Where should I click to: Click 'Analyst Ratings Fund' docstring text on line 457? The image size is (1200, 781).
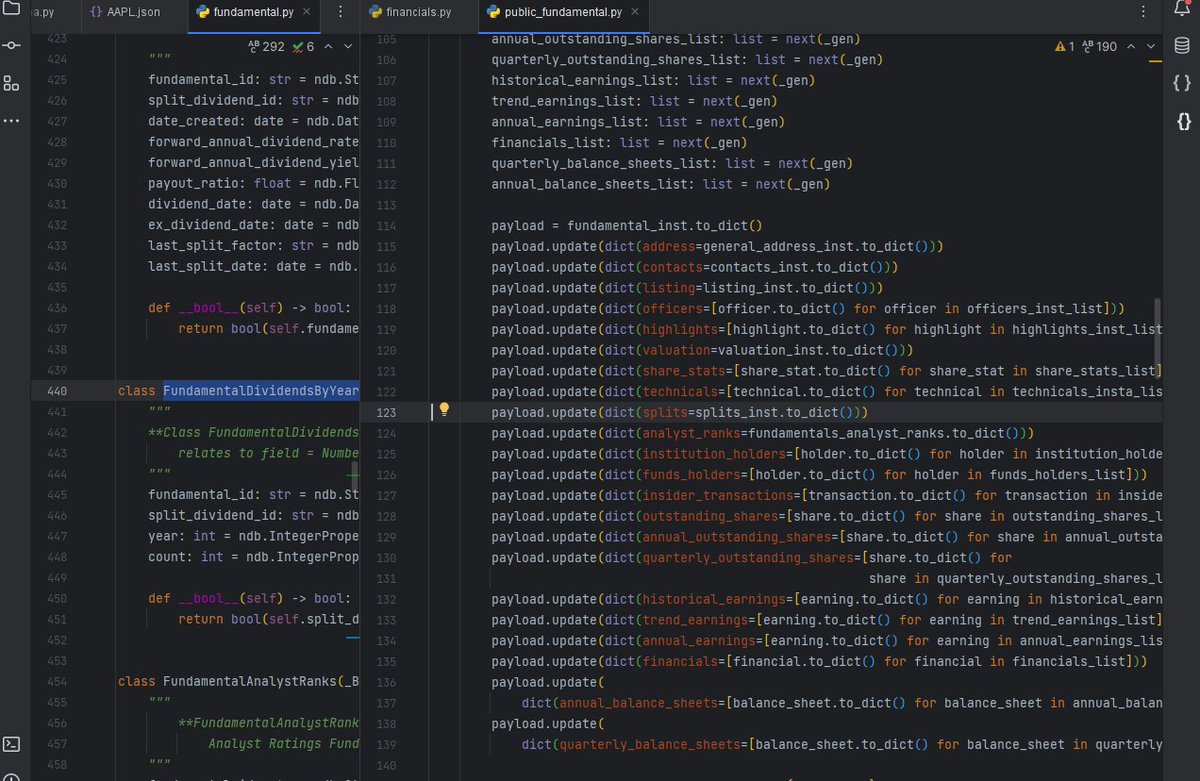coord(284,743)
